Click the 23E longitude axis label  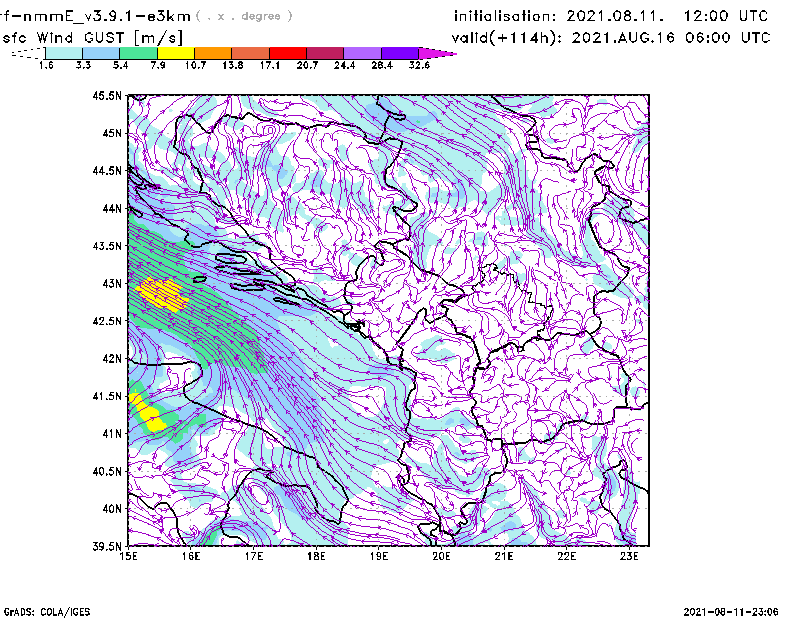point(630,556)
